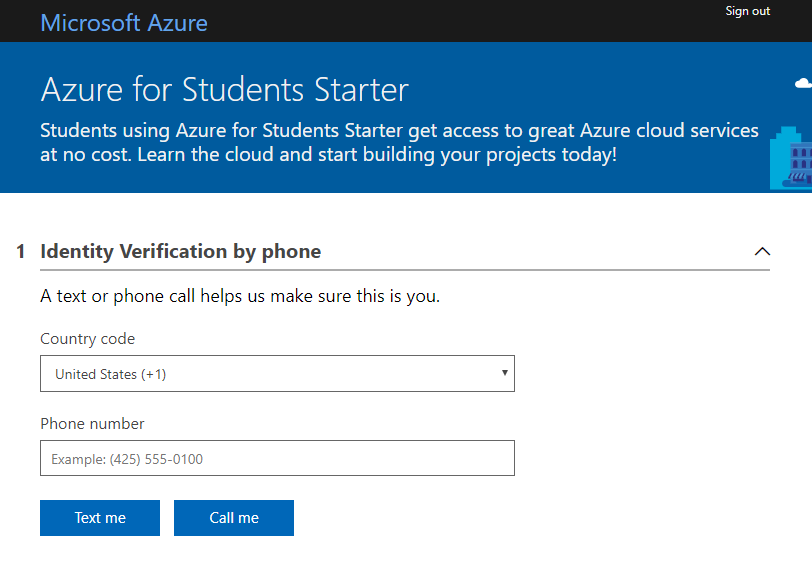
Task: Collapse the Identity Verification by phone section
Action: click(762, 252)
